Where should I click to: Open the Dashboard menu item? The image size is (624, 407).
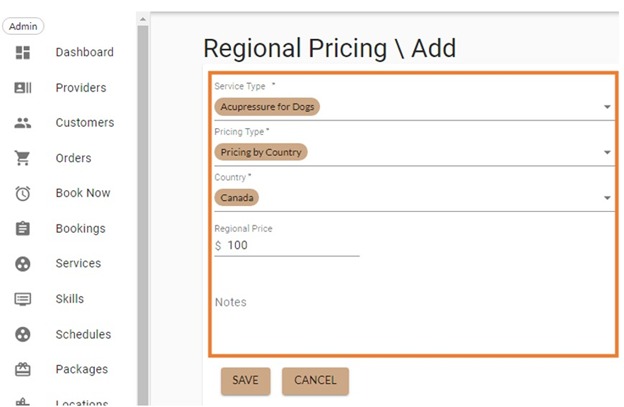84,52
